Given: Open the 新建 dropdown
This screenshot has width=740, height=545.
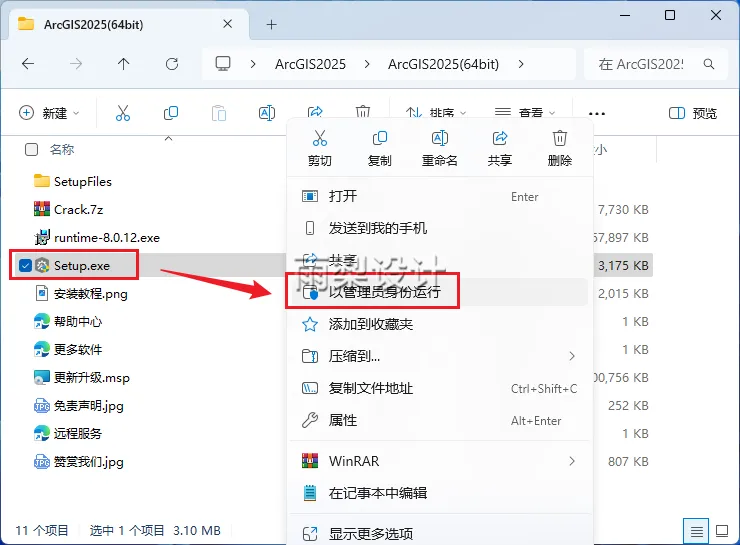Looking at the screenshot, I should tap(49, 113).
